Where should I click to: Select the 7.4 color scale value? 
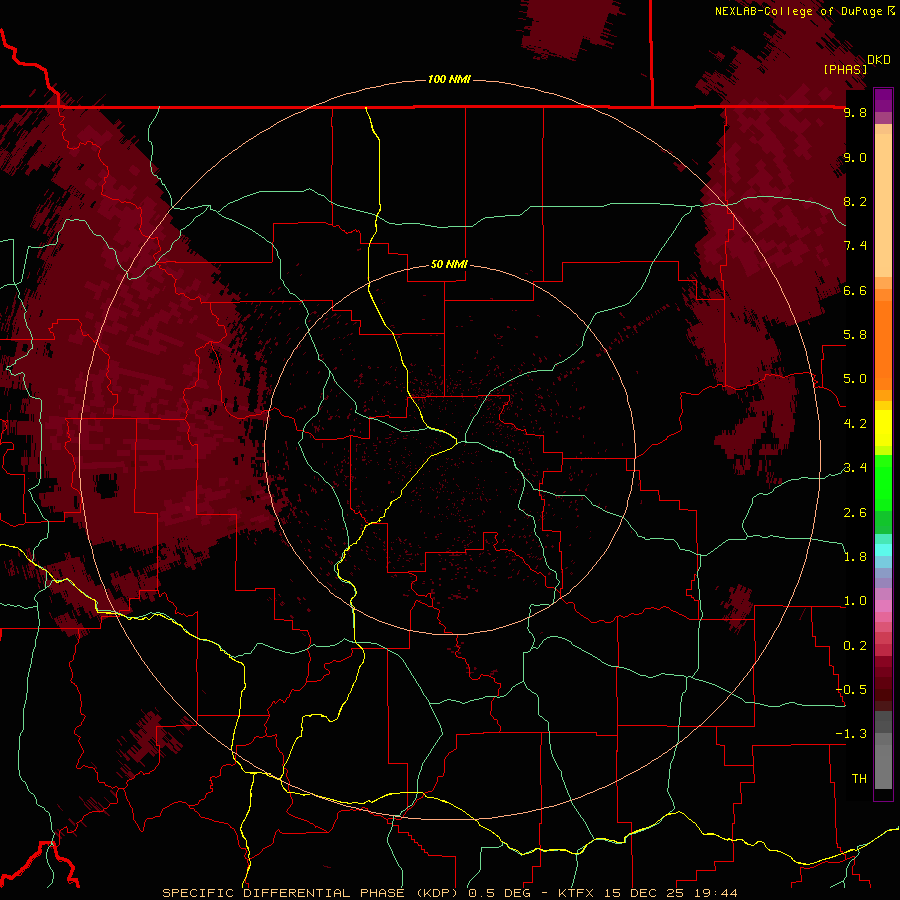(855, 246)
